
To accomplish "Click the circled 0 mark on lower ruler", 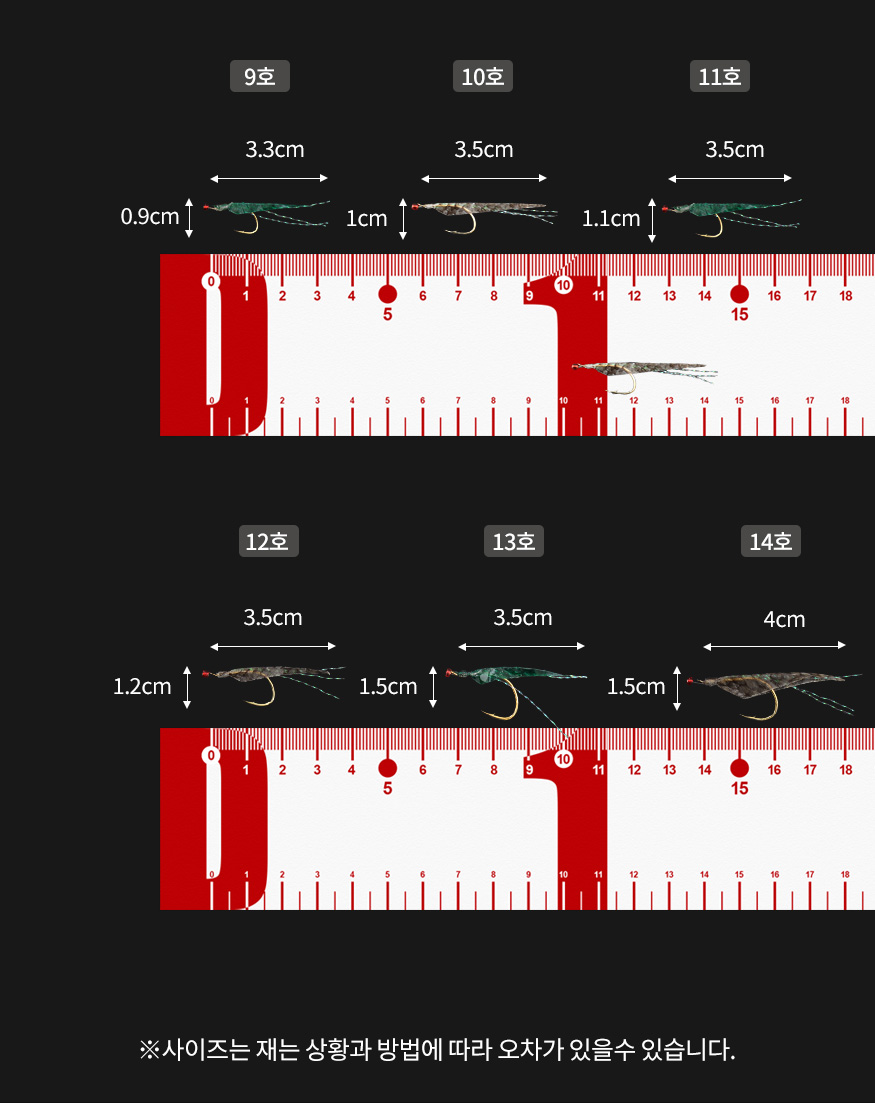I will 211,755.
